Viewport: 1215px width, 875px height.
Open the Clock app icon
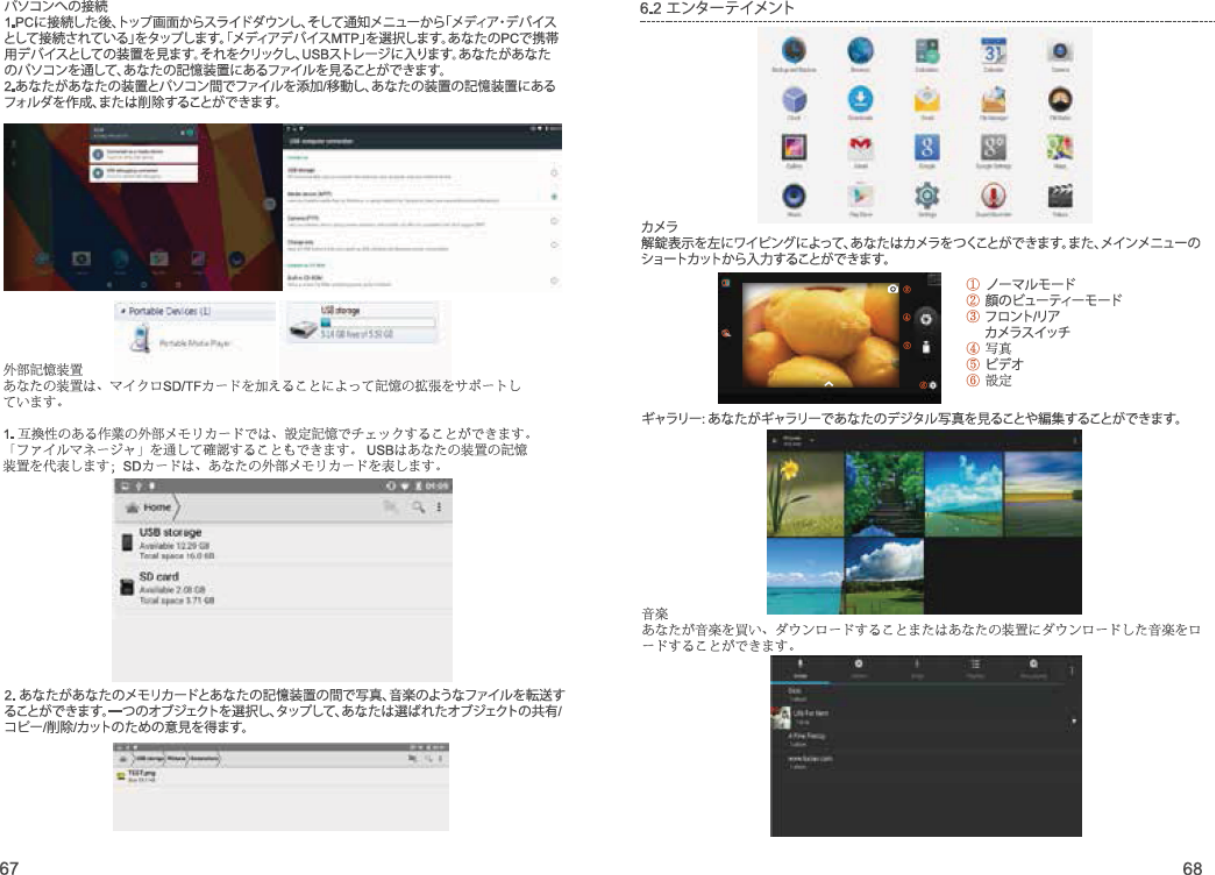point(796,99)
